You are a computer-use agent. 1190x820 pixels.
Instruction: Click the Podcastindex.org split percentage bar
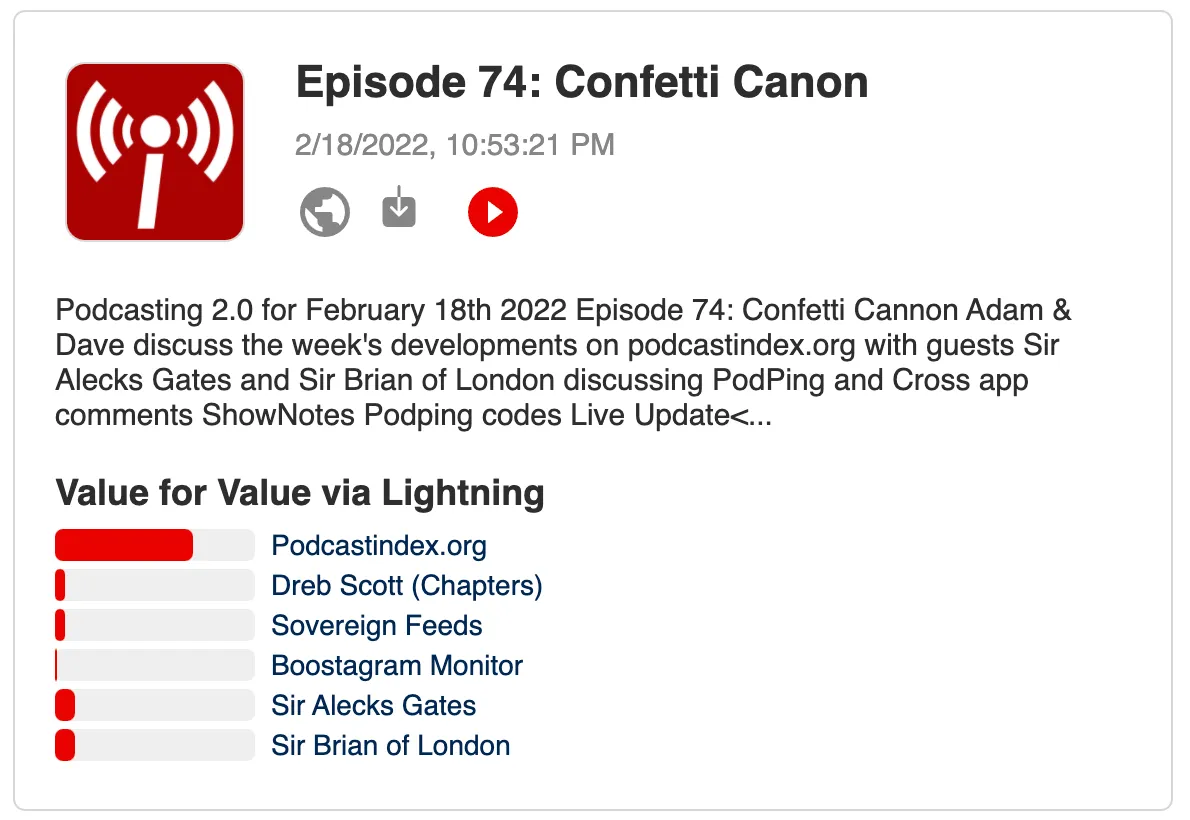[155, 546]
